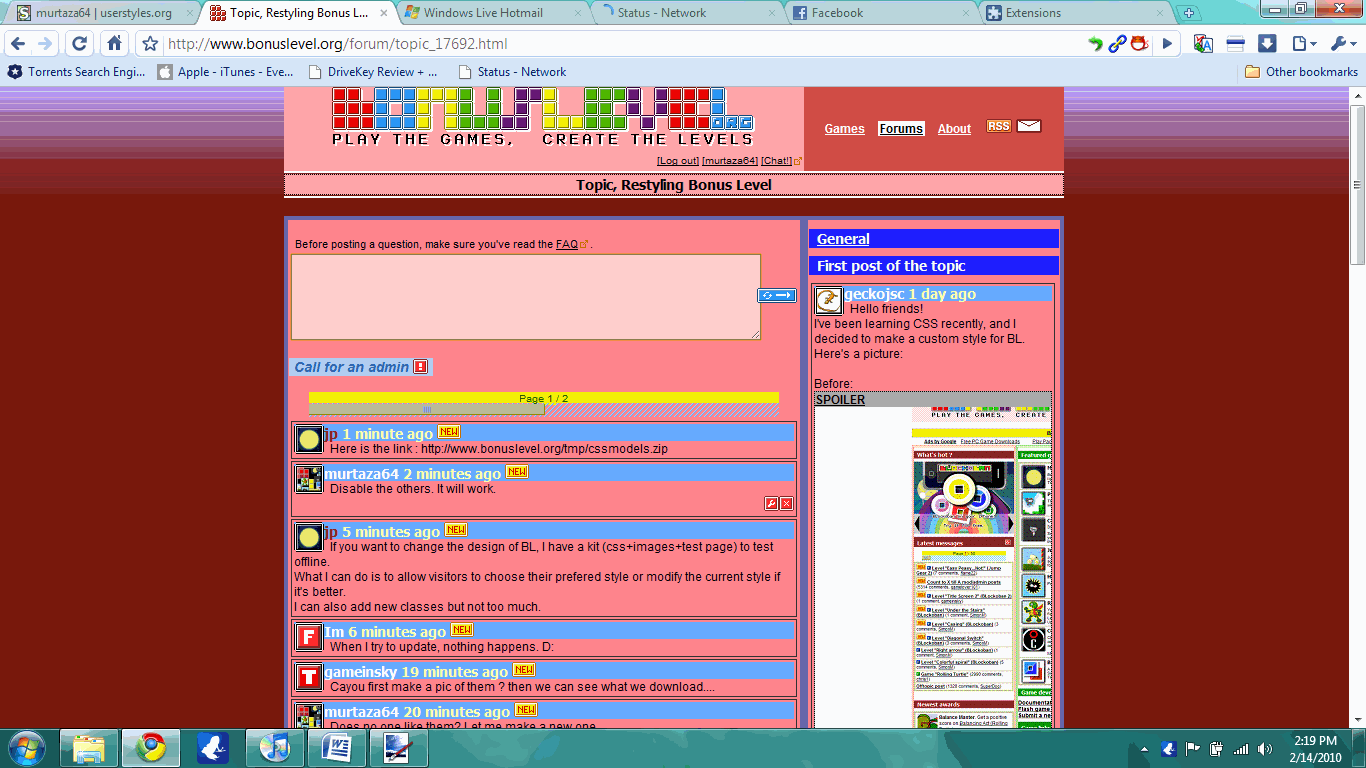1366x768 pixels.
Task: Click the Windows Start button
Action: (x=25, y=748)
